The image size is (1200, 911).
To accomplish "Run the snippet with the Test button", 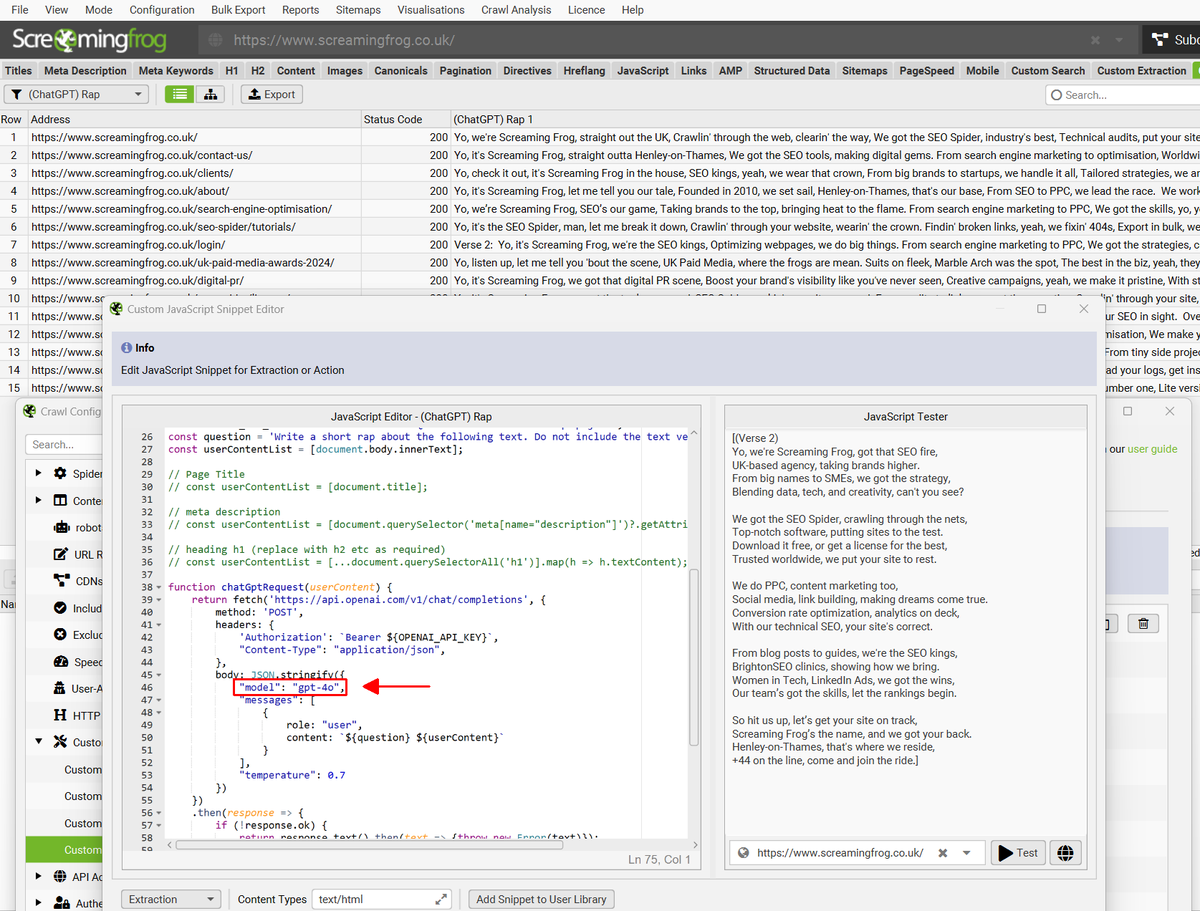I will [x=1016, y=853].
